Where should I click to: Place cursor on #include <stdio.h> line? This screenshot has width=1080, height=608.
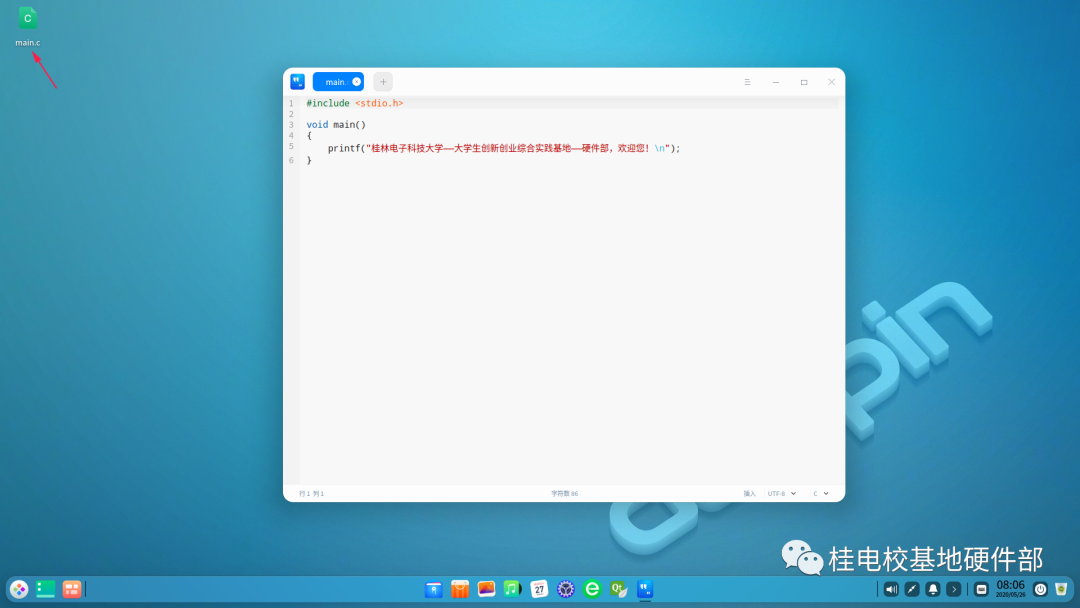tap(355, 103)
